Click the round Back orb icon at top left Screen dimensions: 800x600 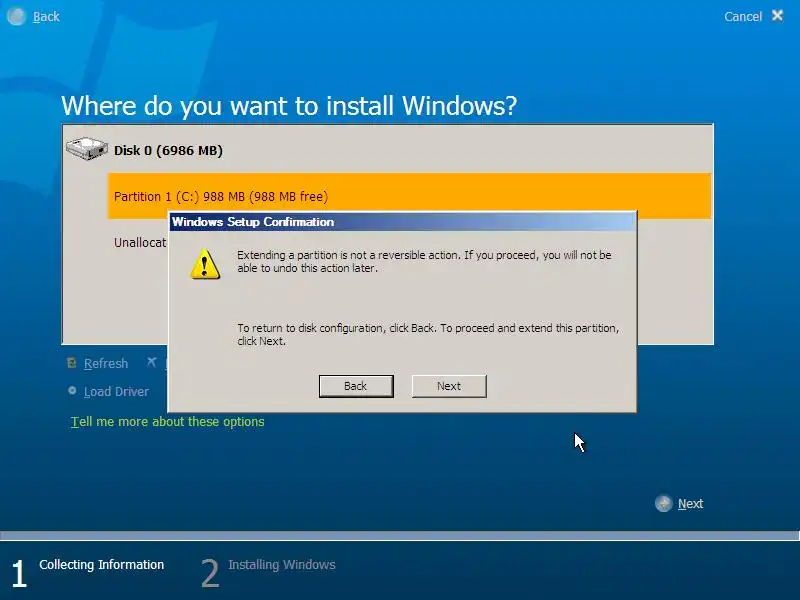16,16
